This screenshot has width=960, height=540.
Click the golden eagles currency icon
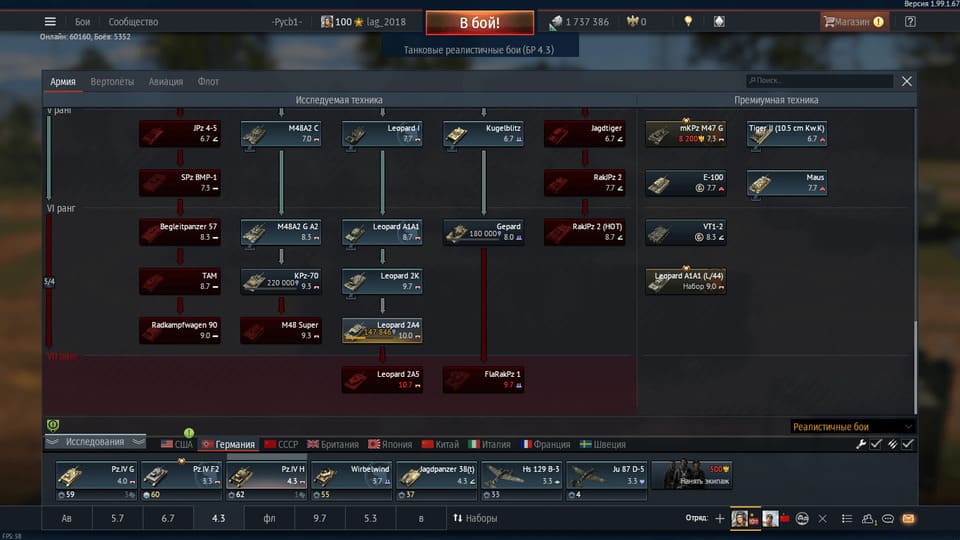(632, 21)
